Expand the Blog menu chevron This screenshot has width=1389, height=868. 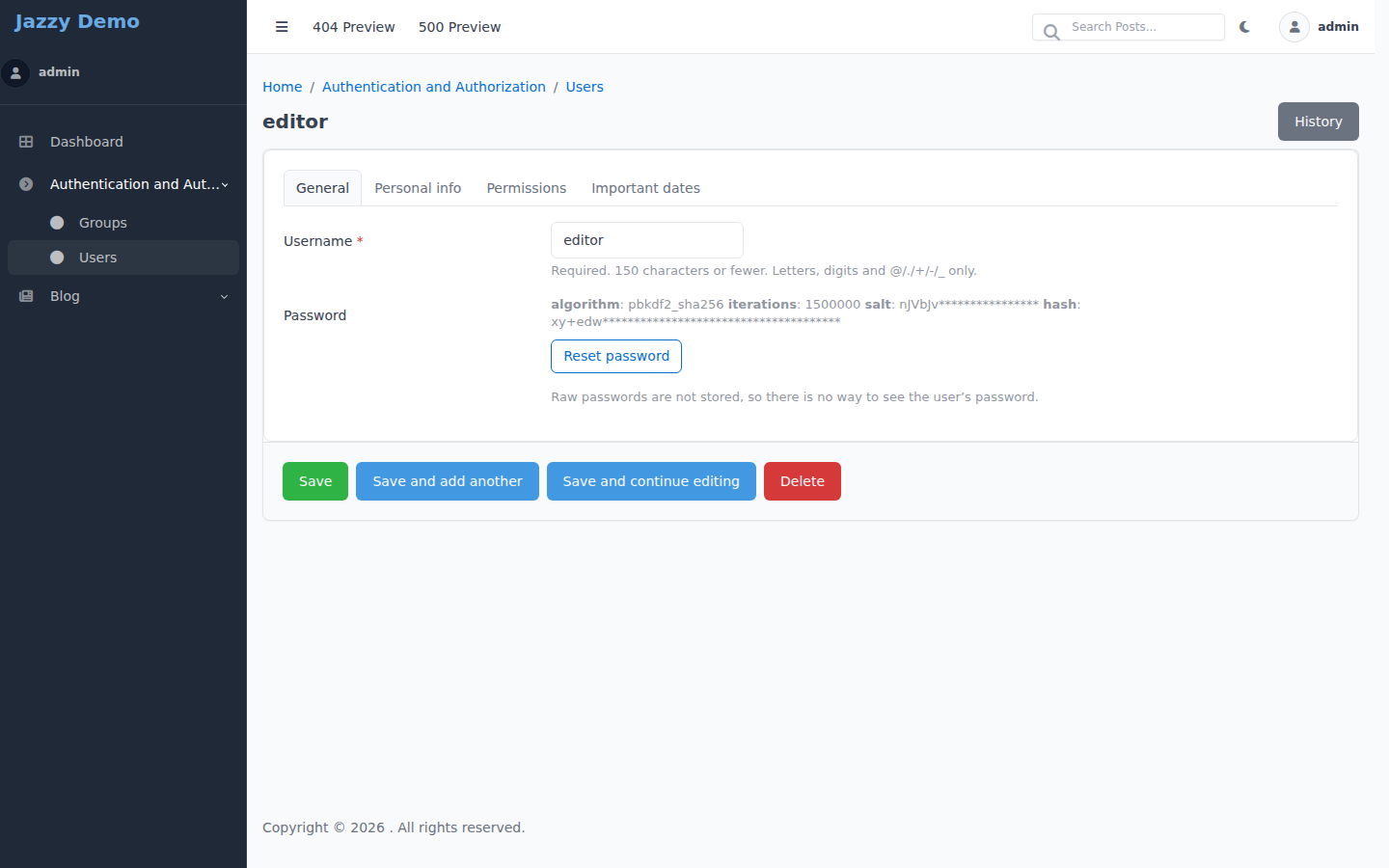coord(224,297)
